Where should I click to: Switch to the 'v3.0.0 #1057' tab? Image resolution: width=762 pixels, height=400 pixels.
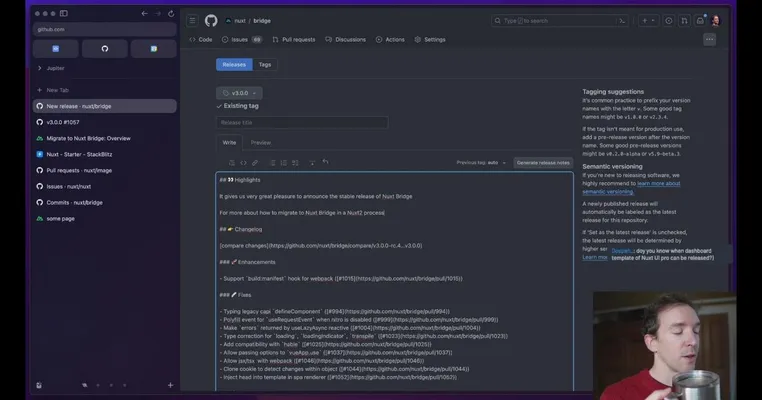pyautogui.click(x=104, y=122)
